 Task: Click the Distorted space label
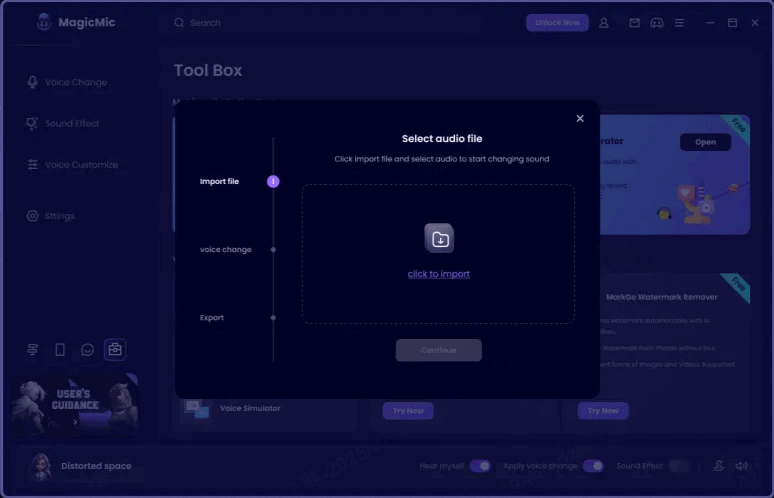pos(96,466)
